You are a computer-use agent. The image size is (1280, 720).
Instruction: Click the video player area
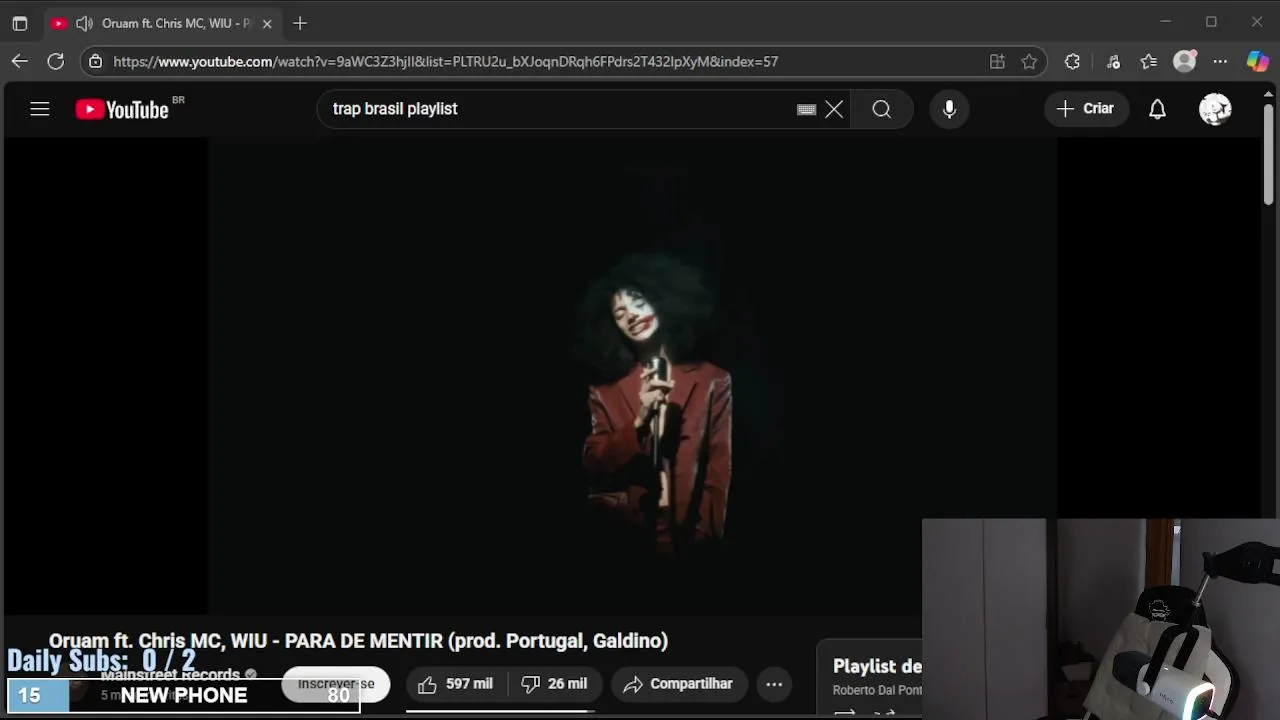pyautogui.click(x=632, y=375)
